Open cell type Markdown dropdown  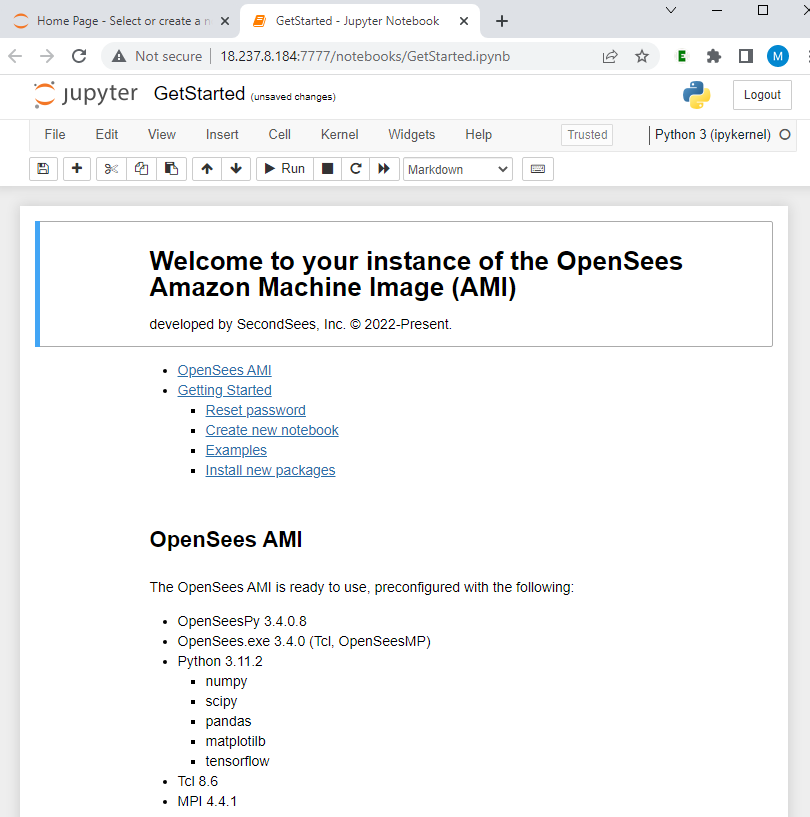(458, 169)
